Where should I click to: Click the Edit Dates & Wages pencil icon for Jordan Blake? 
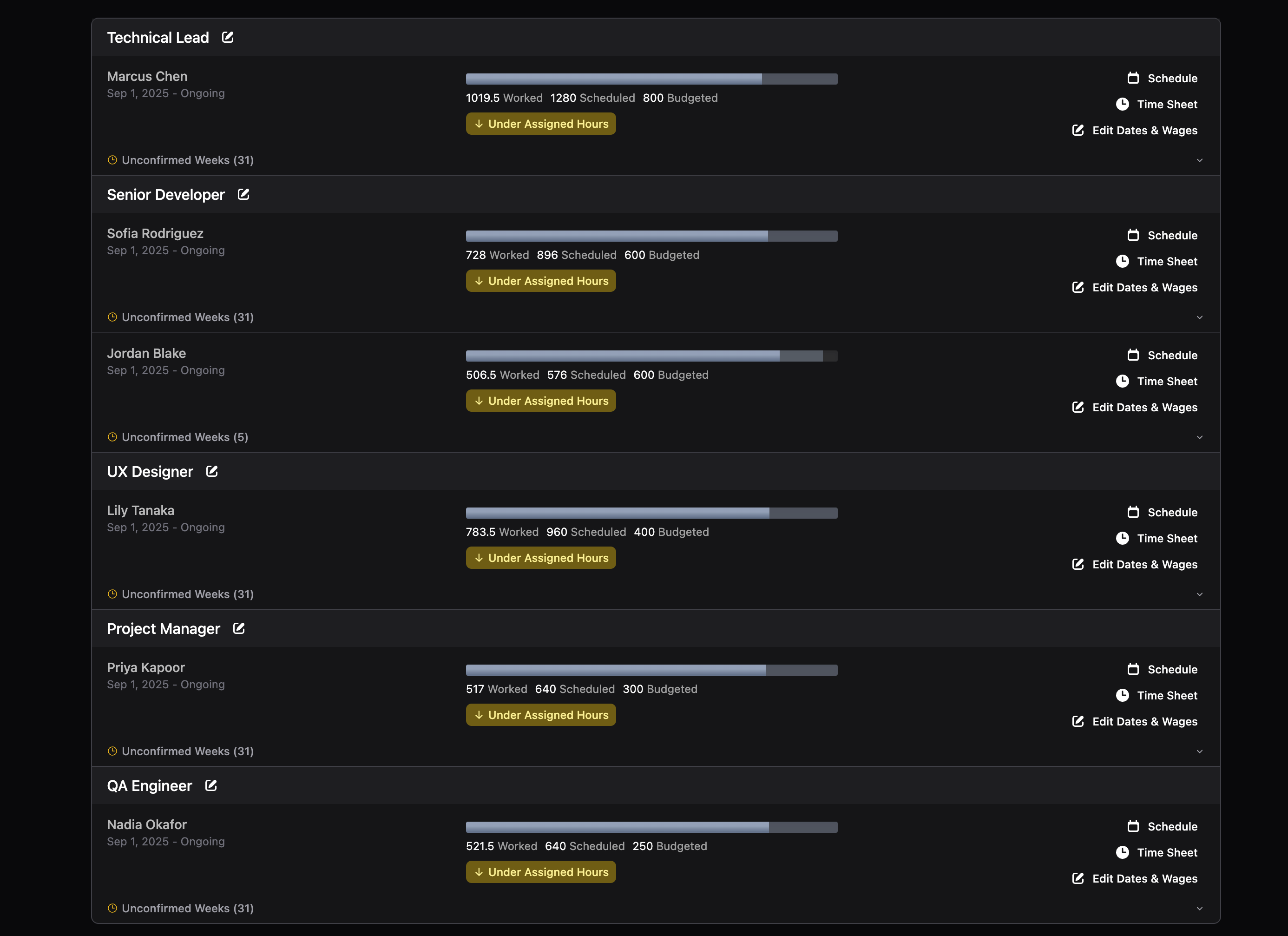coord(1078,407)
